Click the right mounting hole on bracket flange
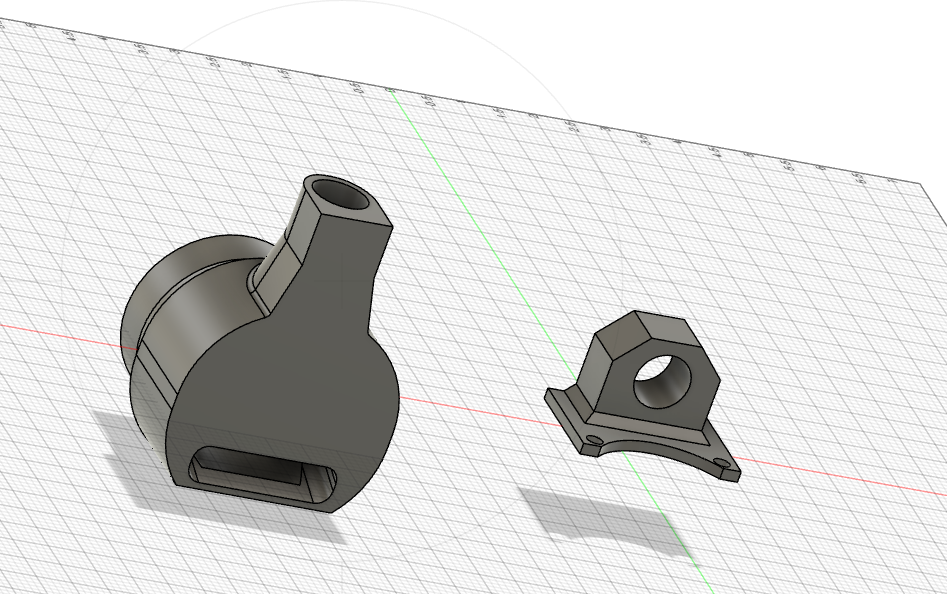Viewport: 947px width, 594px height. click(723, 464)
